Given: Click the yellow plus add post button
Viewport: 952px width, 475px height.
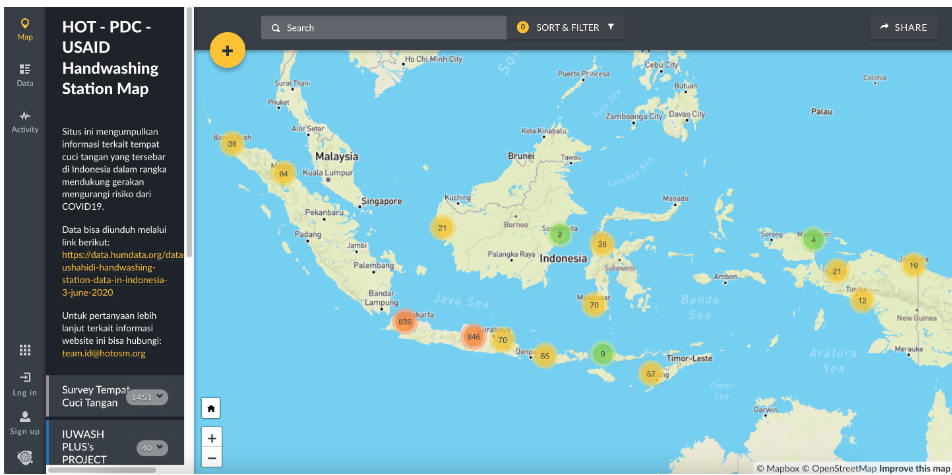Looking at the screenshot, I should click(x=227, y=50).
